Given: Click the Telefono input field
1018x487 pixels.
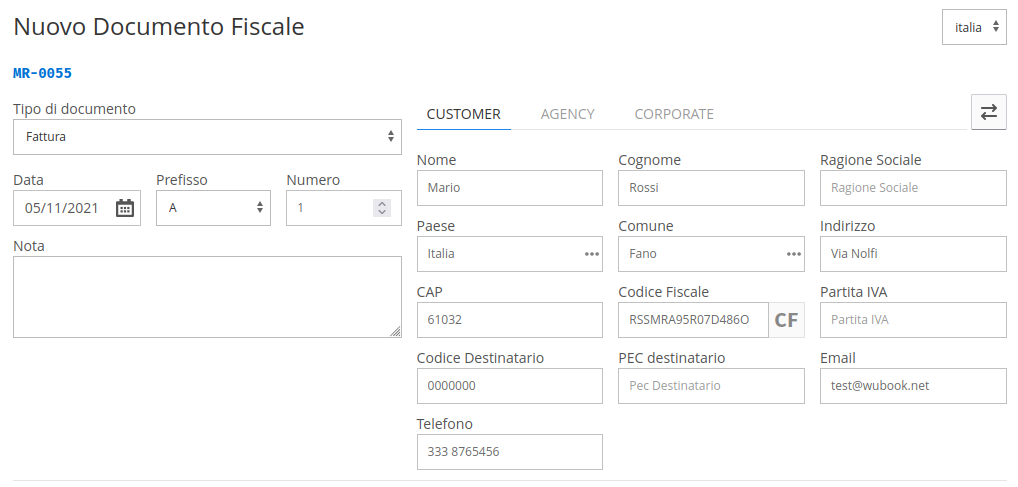Looking at the screenshot, I should [510, 452].
